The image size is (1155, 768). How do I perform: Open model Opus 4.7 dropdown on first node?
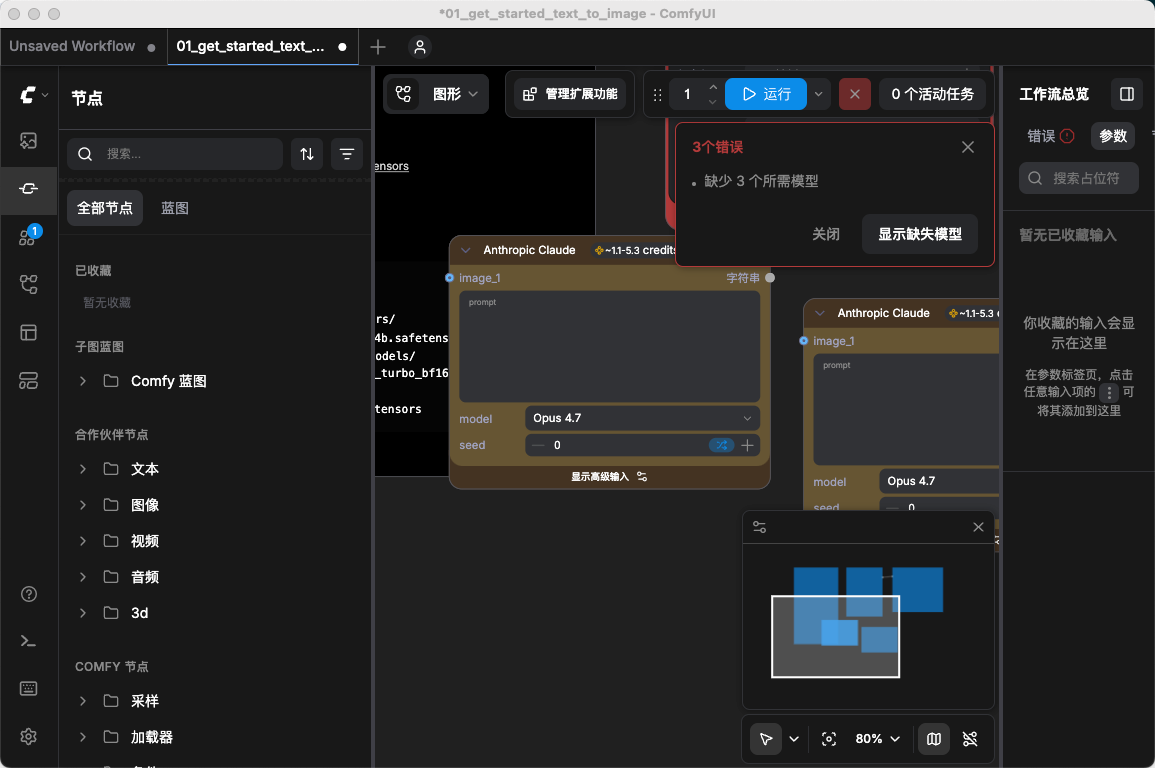click(642, 418)
